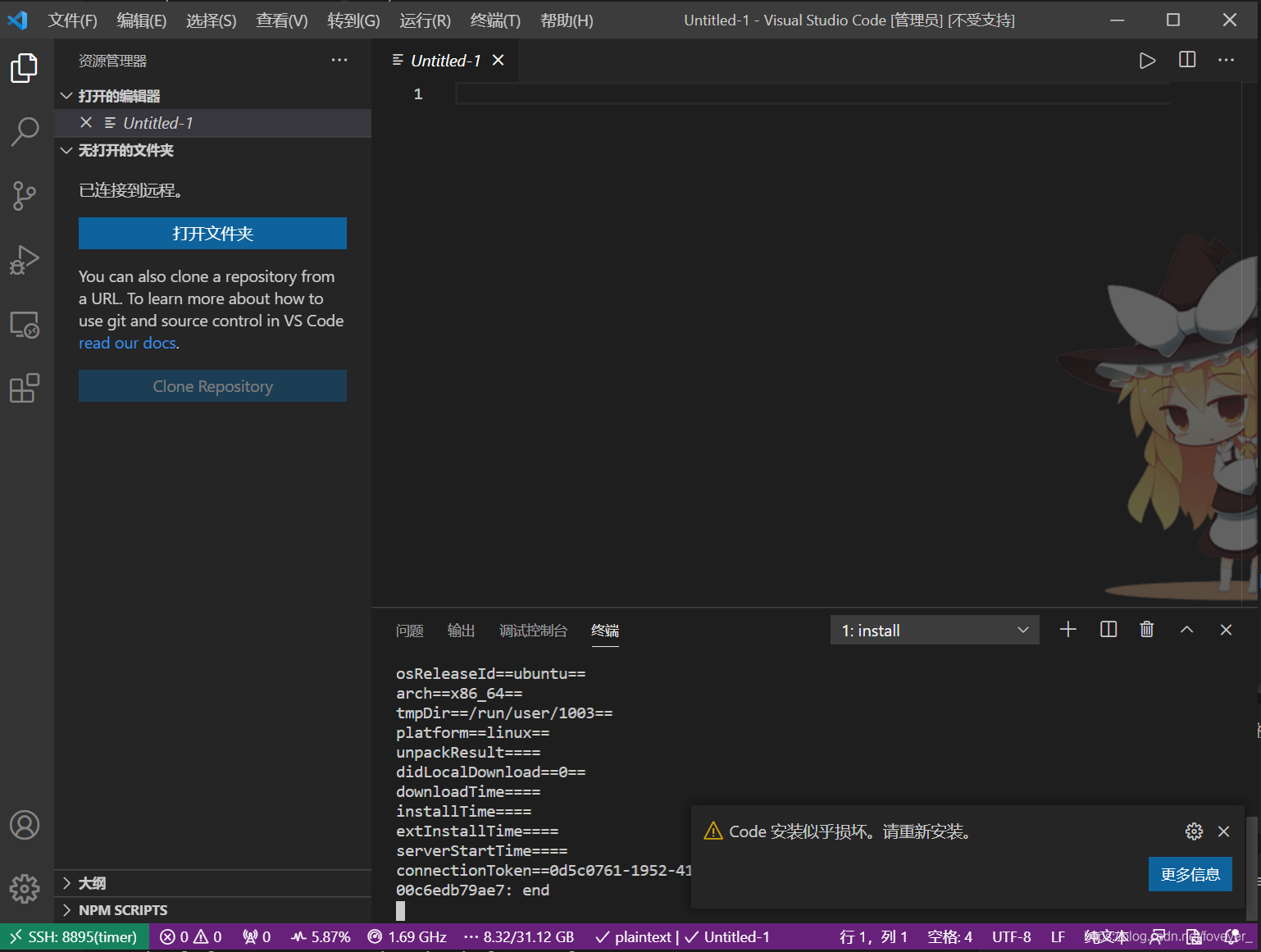Click line number 1 in the gutter

[418, 94]
